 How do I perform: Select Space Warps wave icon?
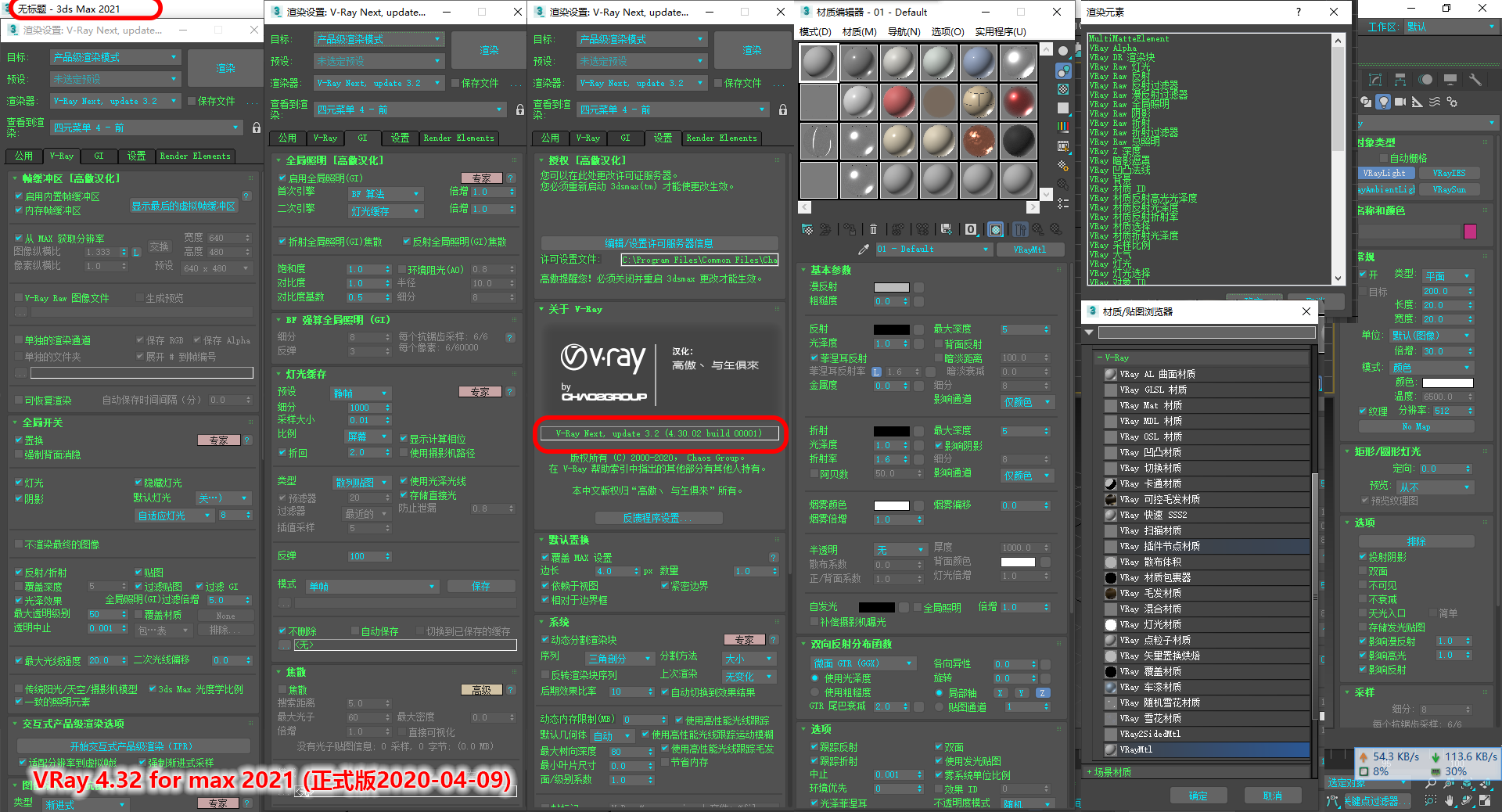point(1435,102)
